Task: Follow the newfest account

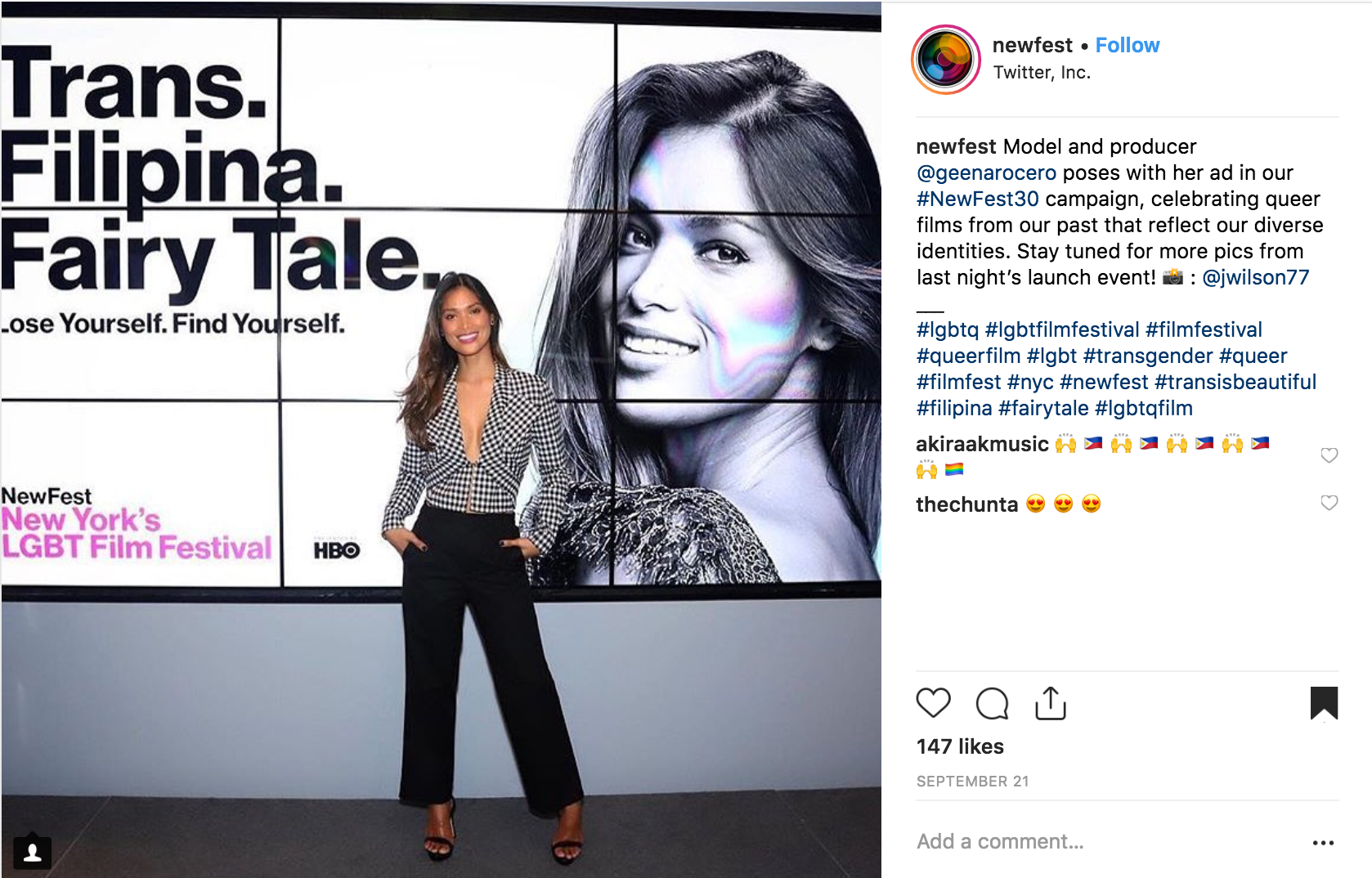Action: [x=1128, y=46]
